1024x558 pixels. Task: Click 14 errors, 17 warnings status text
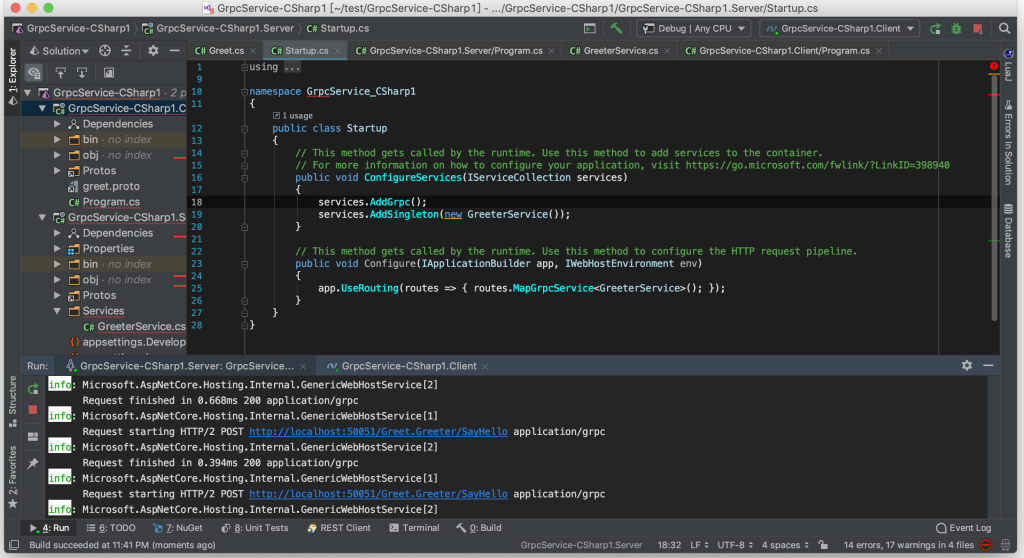908,544
